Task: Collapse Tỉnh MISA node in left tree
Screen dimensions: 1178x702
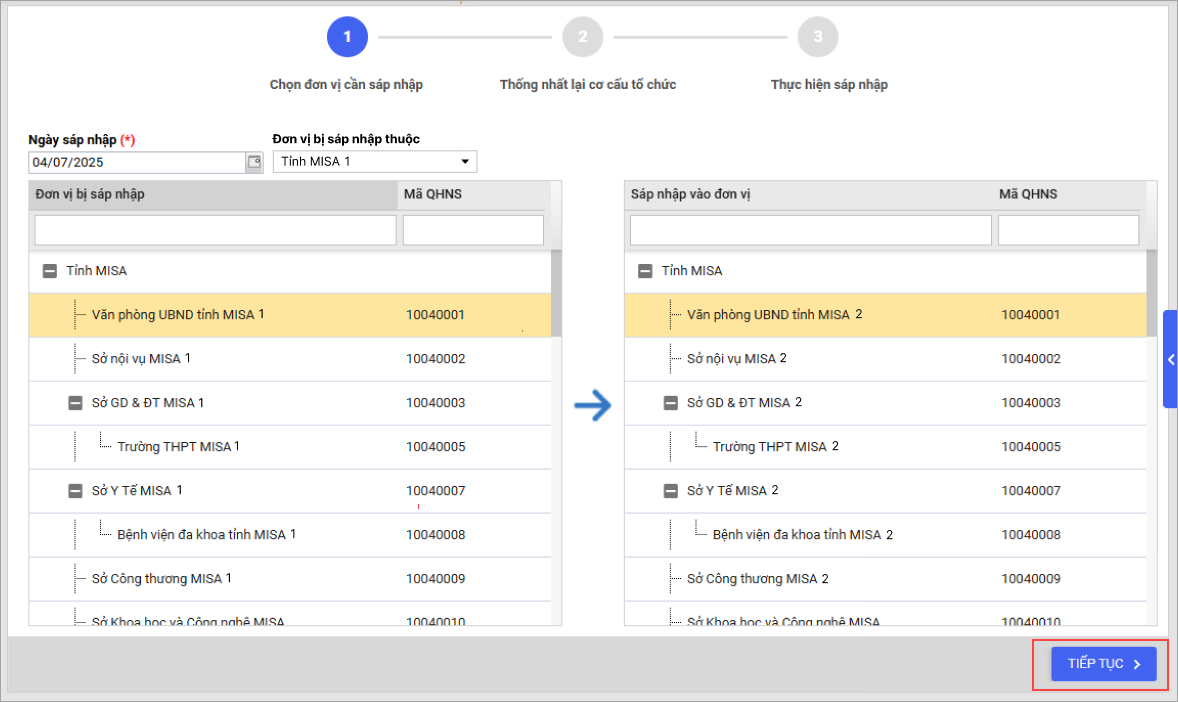Action: pos(50,271)
